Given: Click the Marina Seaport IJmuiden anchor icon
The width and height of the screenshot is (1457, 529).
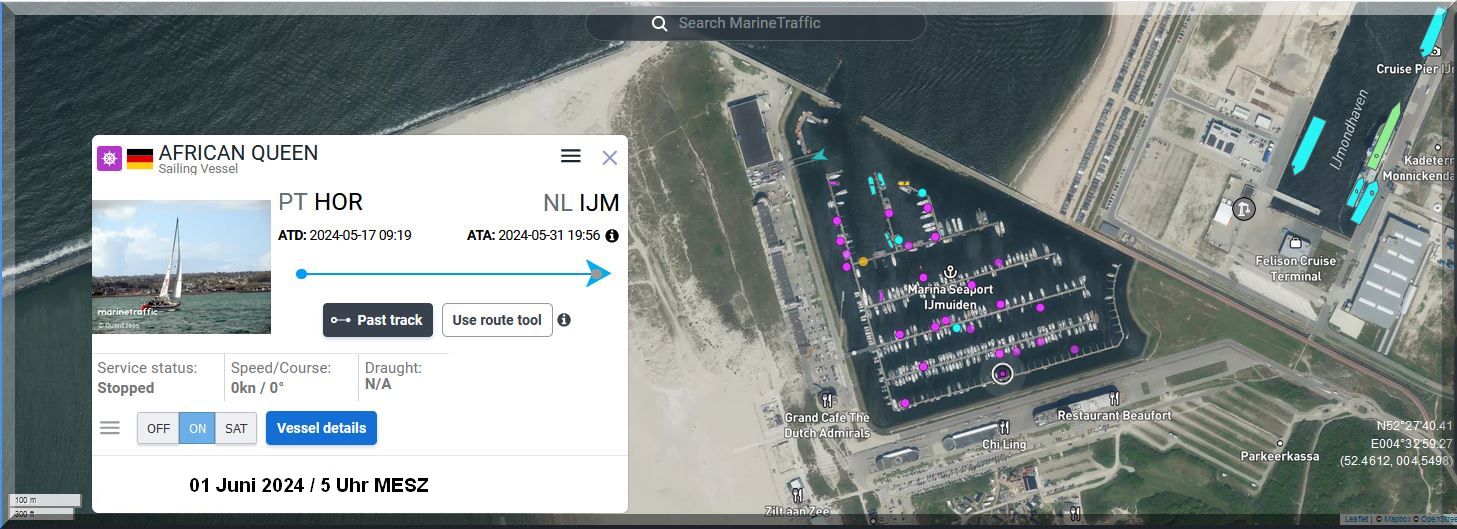Looking at the screenshot, I should coord(949,273).
